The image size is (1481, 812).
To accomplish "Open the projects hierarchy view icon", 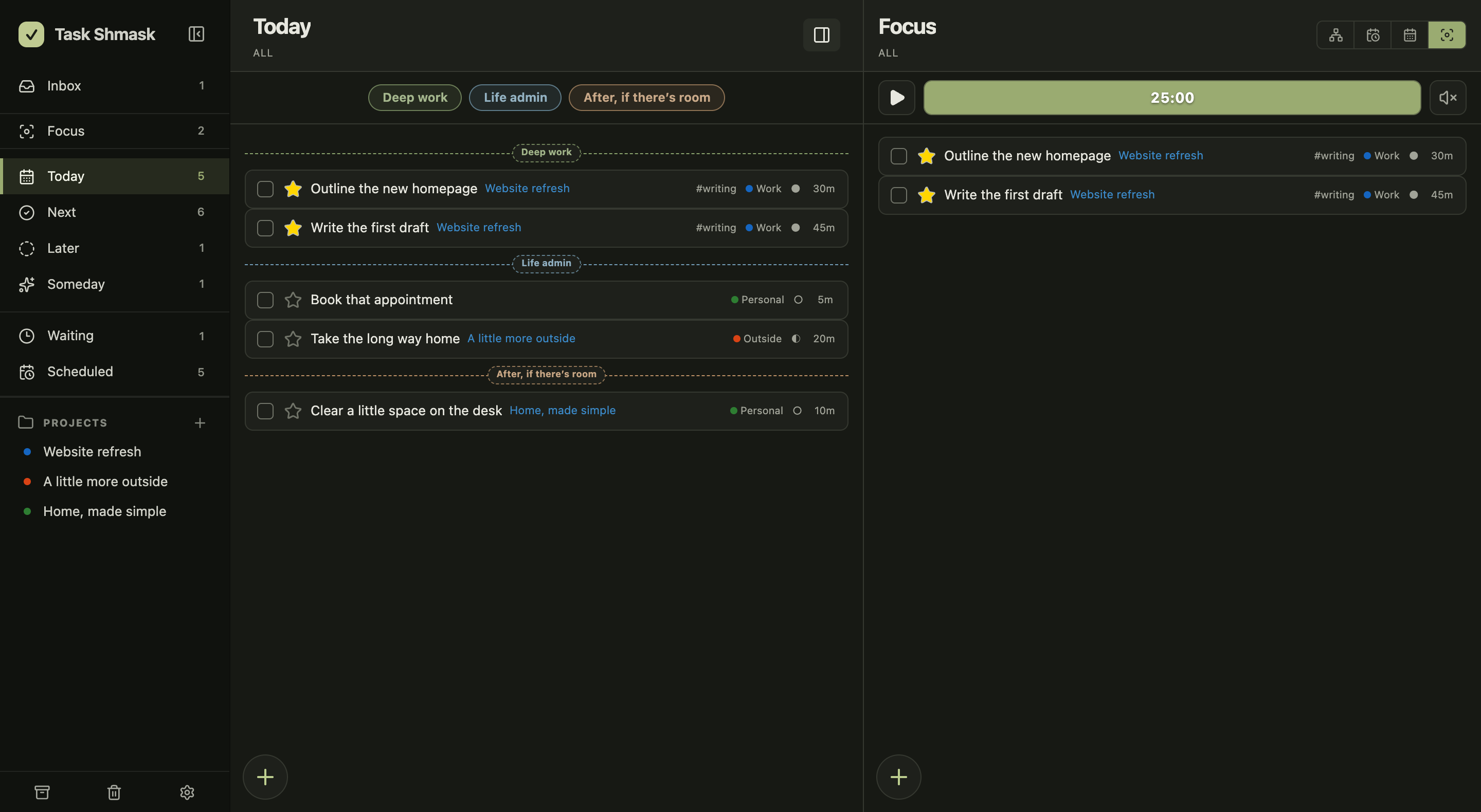I will 1335,35.
